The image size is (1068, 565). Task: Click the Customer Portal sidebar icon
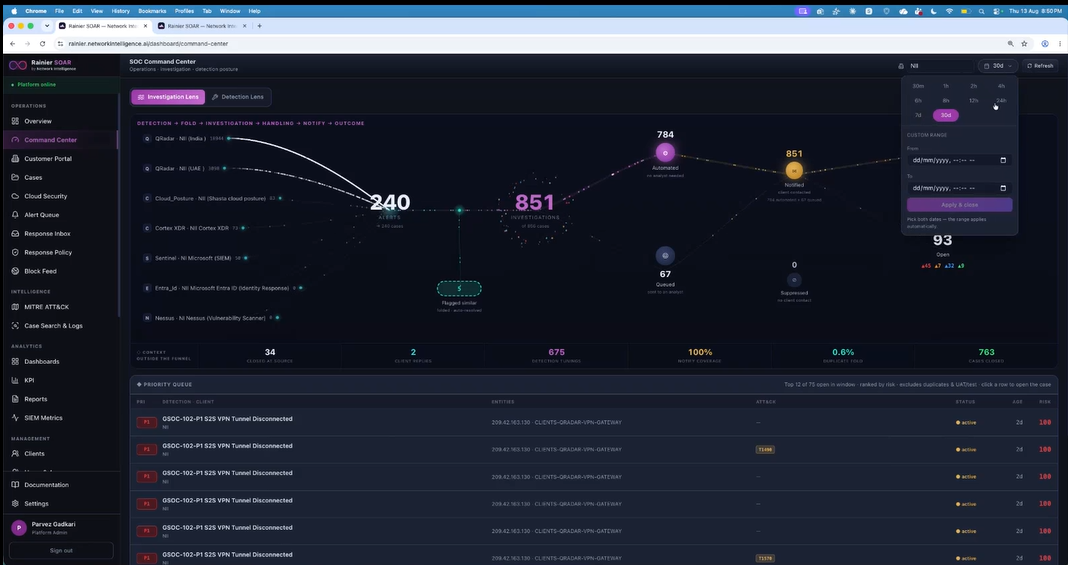click(15, 159)
